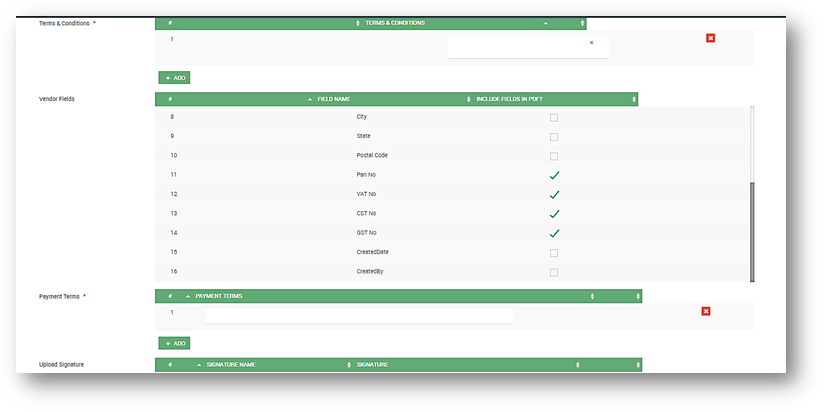The image size is (824, 412).
Task: Sort Vendor Fields by Field Name
Action: coord(334,99)
